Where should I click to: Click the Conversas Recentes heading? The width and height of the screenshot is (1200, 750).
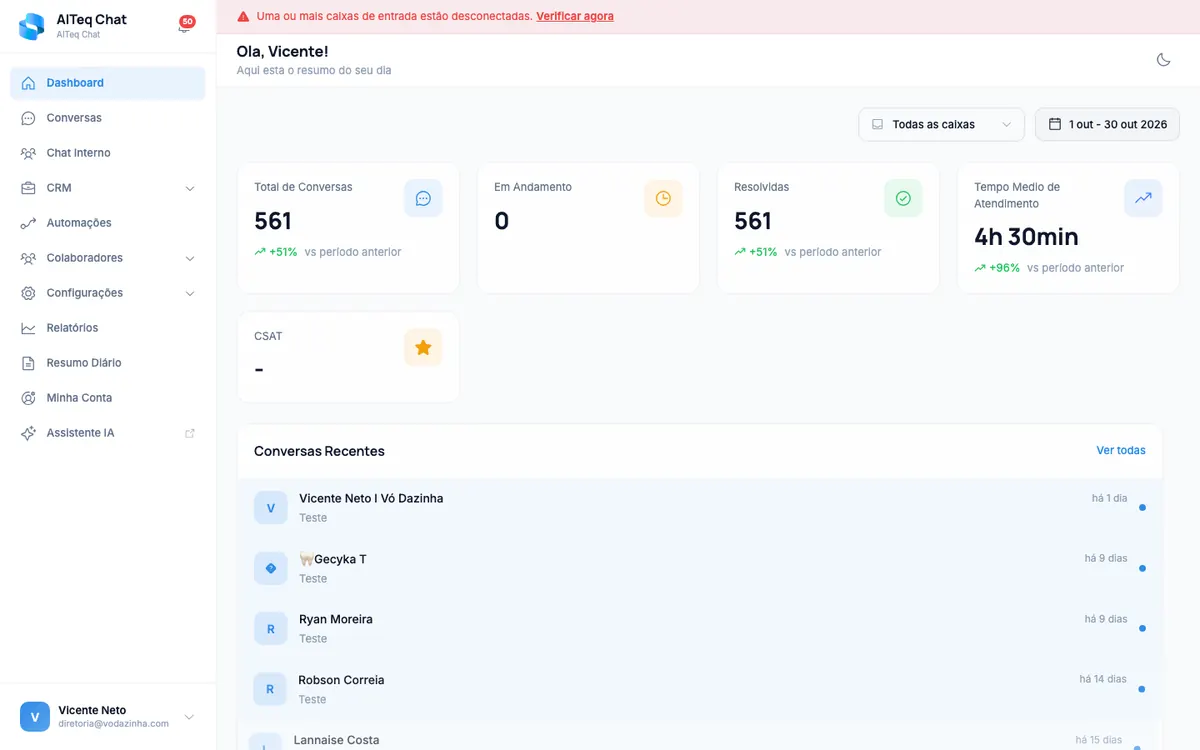[x=319, y=451]
